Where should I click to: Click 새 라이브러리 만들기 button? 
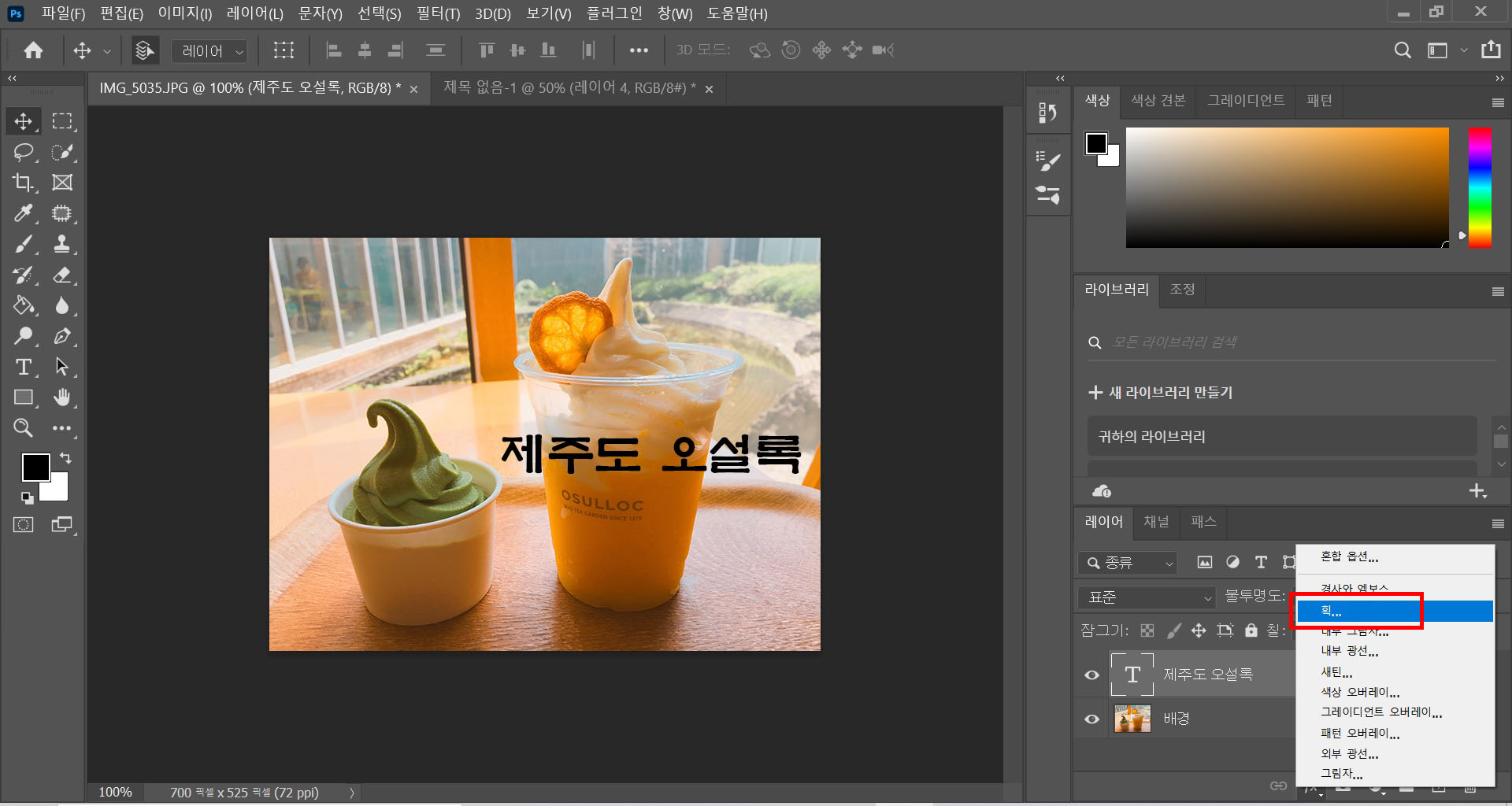click(x=1161, y=392)
